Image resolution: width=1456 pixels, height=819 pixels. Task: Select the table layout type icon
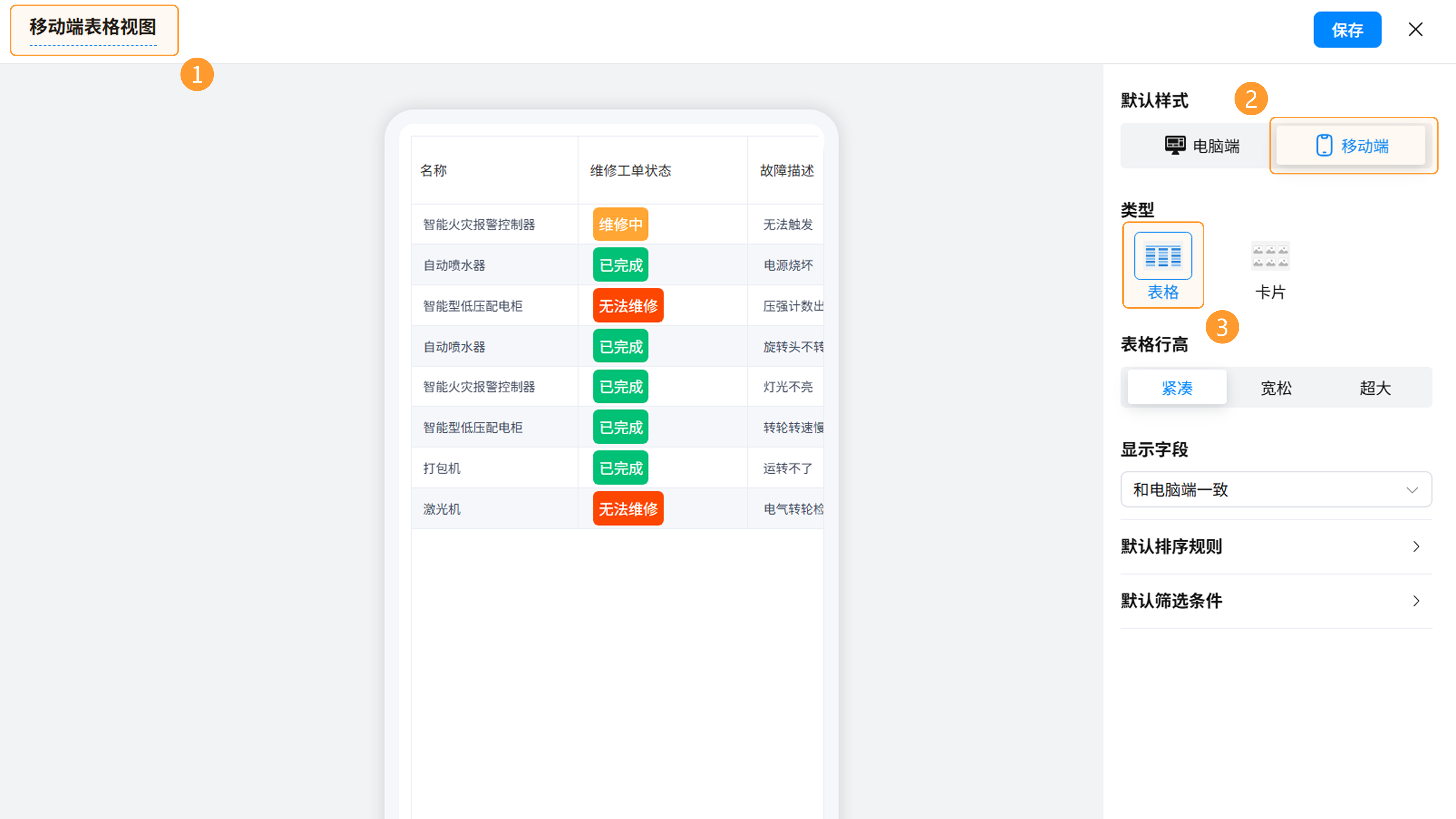1163,256
